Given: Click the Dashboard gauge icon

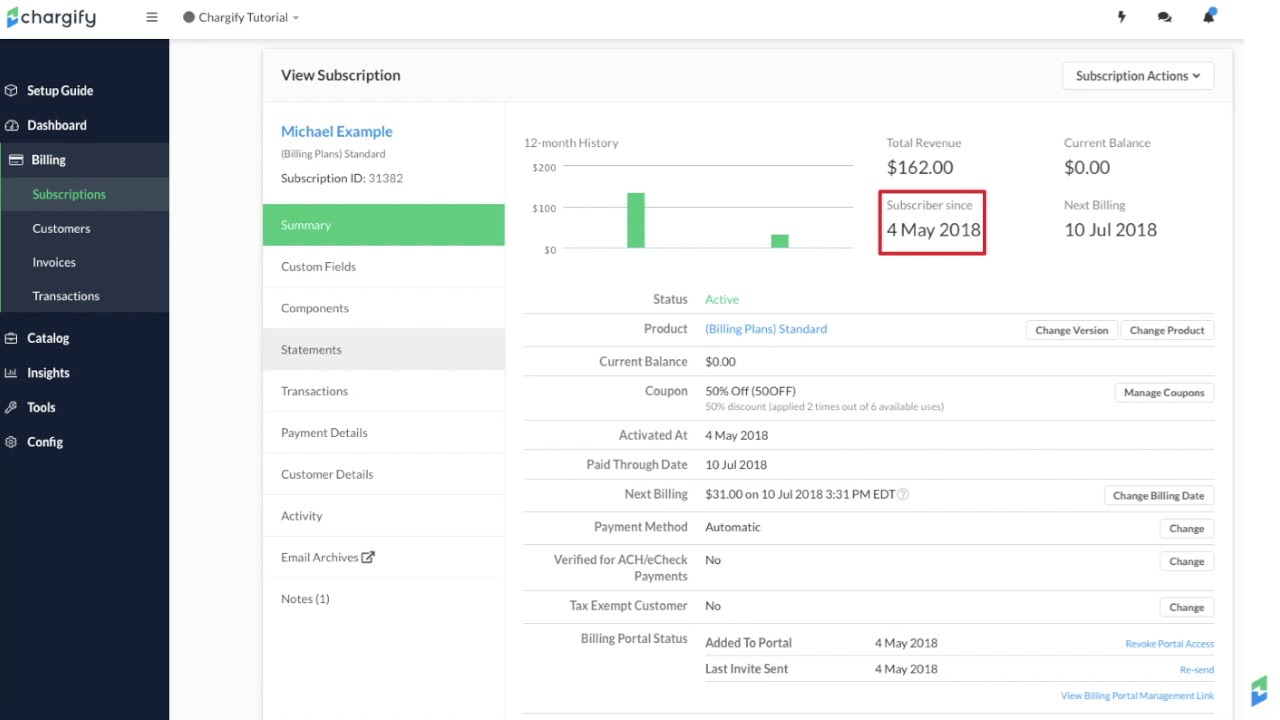Looking at the screenshot, I should 11,125.
